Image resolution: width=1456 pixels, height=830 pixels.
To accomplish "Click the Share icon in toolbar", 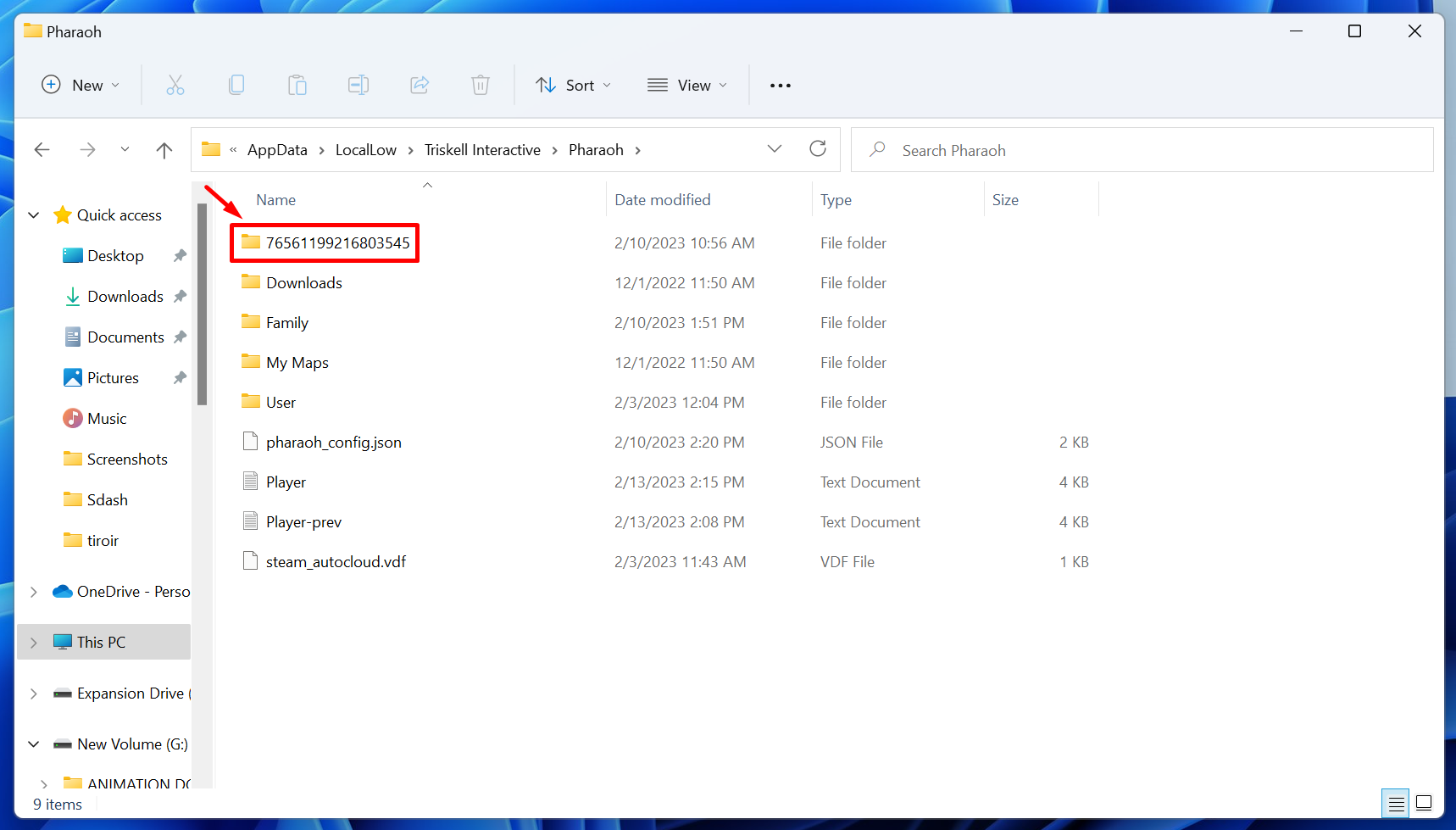I will 420,85.
